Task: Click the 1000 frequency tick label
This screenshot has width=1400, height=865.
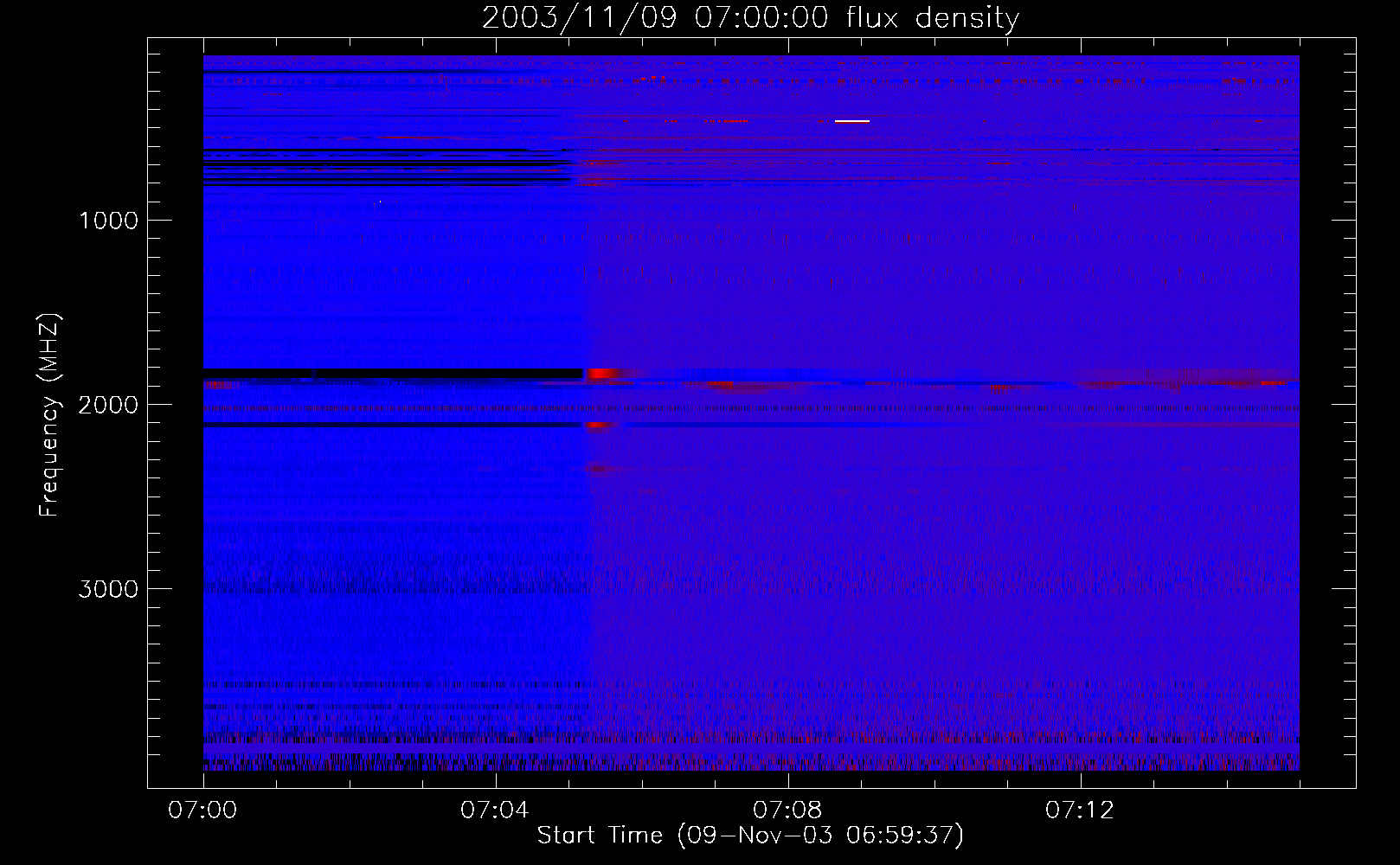Action: click(x=108, y=221)
